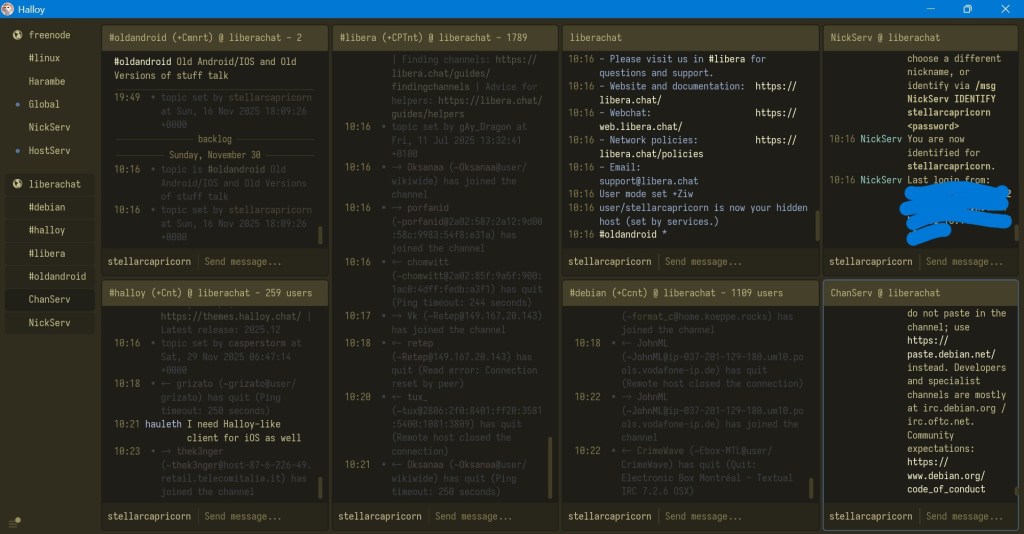Image resolution: width=1024 pixels, height=534 pixels.
Task: Click the scrollbar in #halloy pane
Action: pos(320,488)
